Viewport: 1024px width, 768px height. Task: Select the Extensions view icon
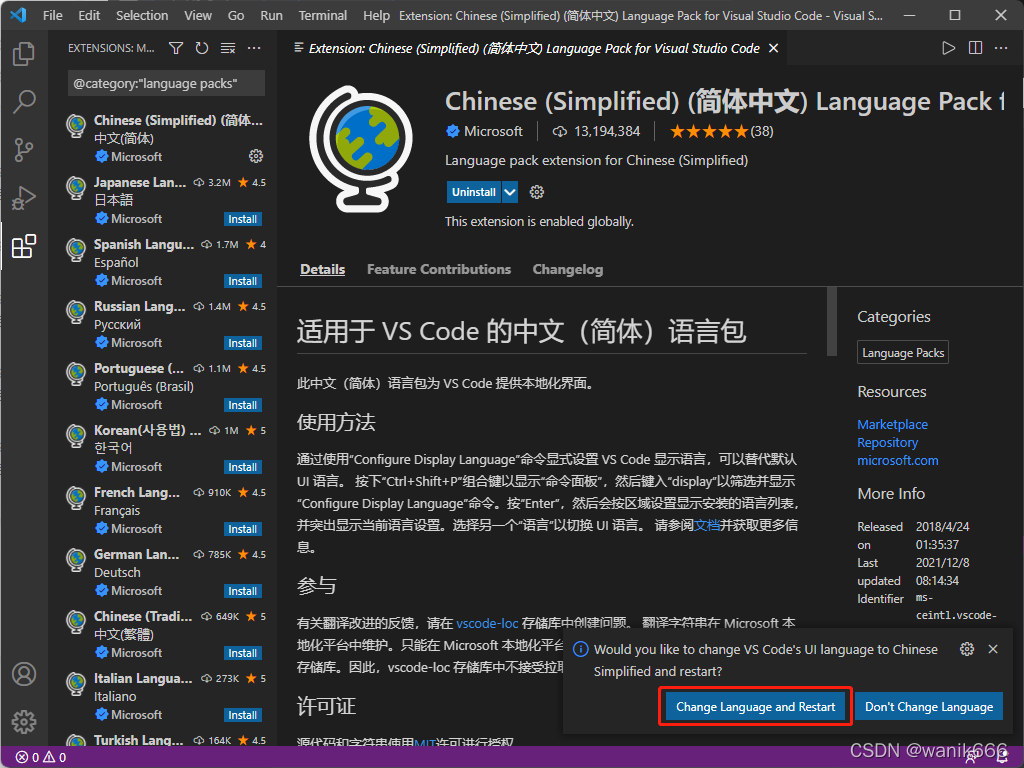[x=24, y=246]
